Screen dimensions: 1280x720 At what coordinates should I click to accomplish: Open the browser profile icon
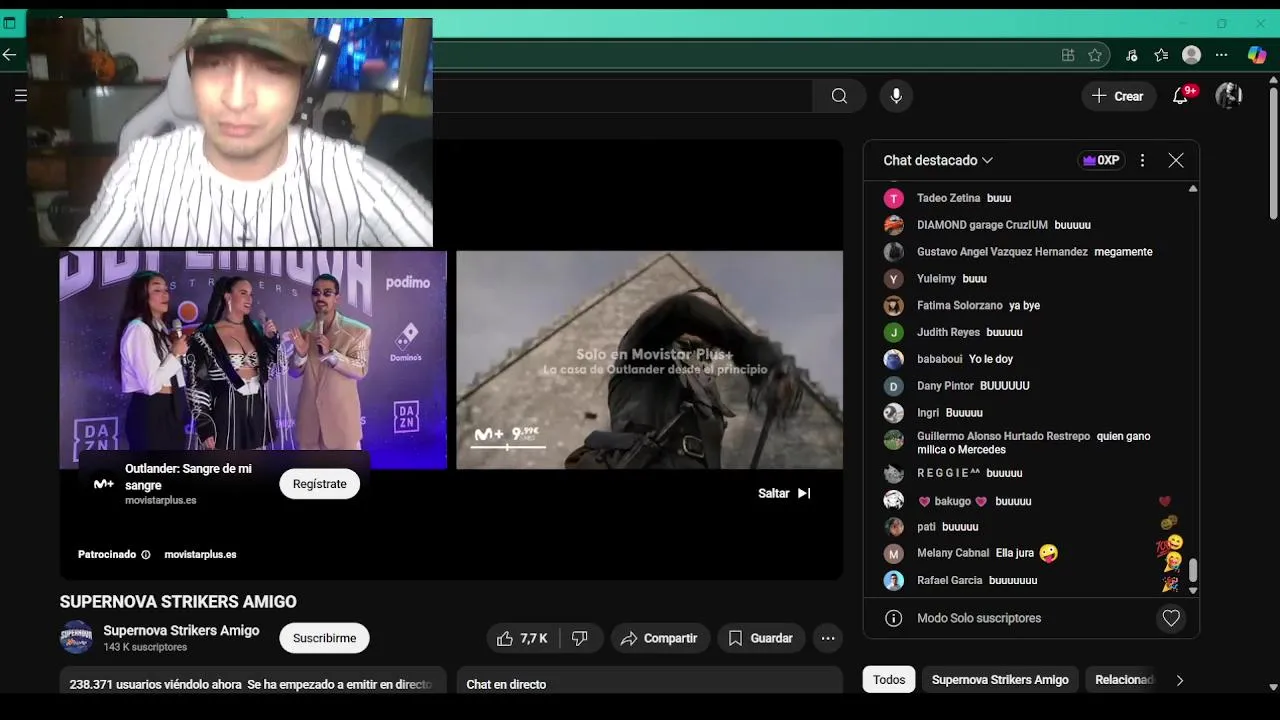1191,55
